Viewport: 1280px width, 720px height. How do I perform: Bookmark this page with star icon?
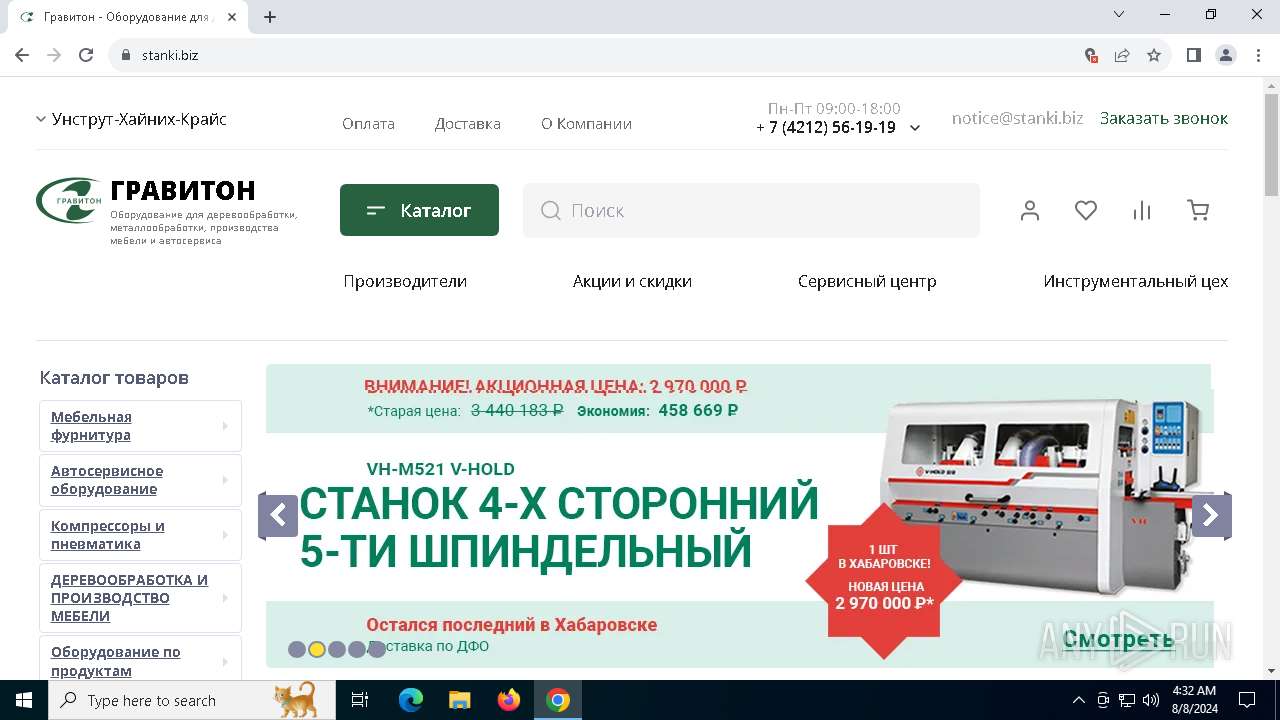pyautogui.click(x=1154, y=55)
